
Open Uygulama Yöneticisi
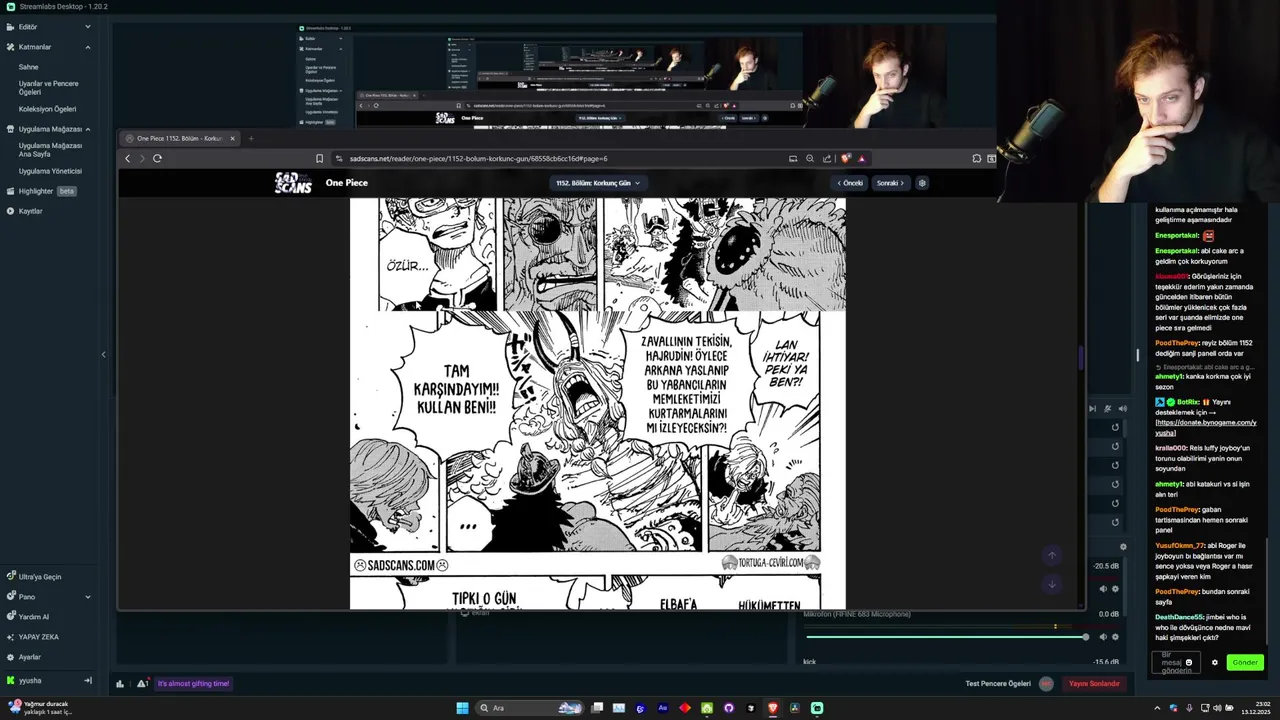(50, 171)
